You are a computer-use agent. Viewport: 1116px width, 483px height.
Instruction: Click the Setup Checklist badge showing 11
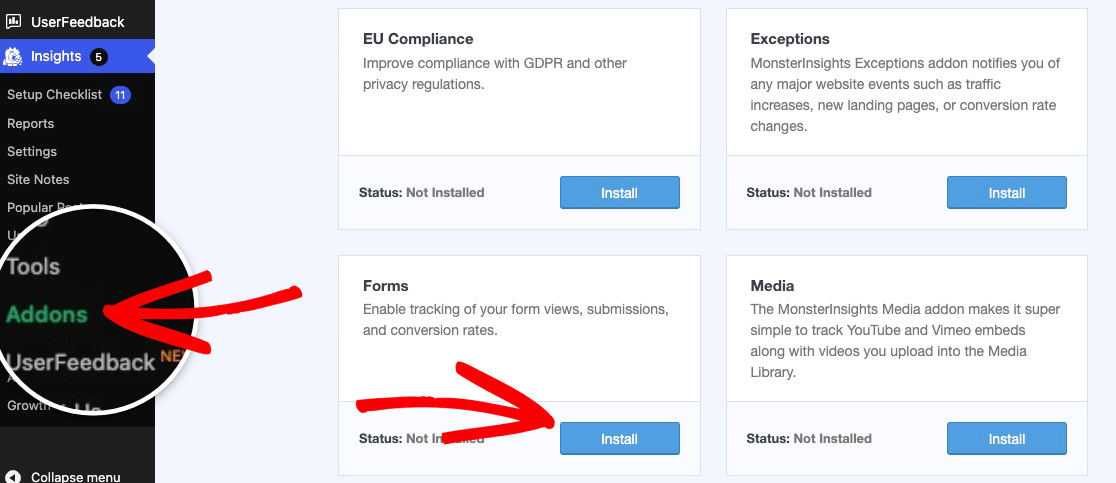point(120,95)
